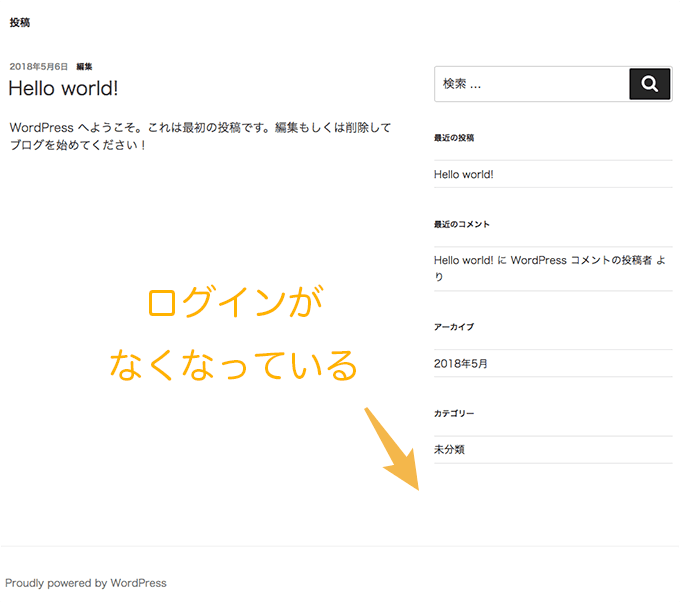The height and width of the screenshot is (603, 680).
Task: Click Proudly powered by WordPress footer link
Action: pyautogui.click(x=86, y=583)
